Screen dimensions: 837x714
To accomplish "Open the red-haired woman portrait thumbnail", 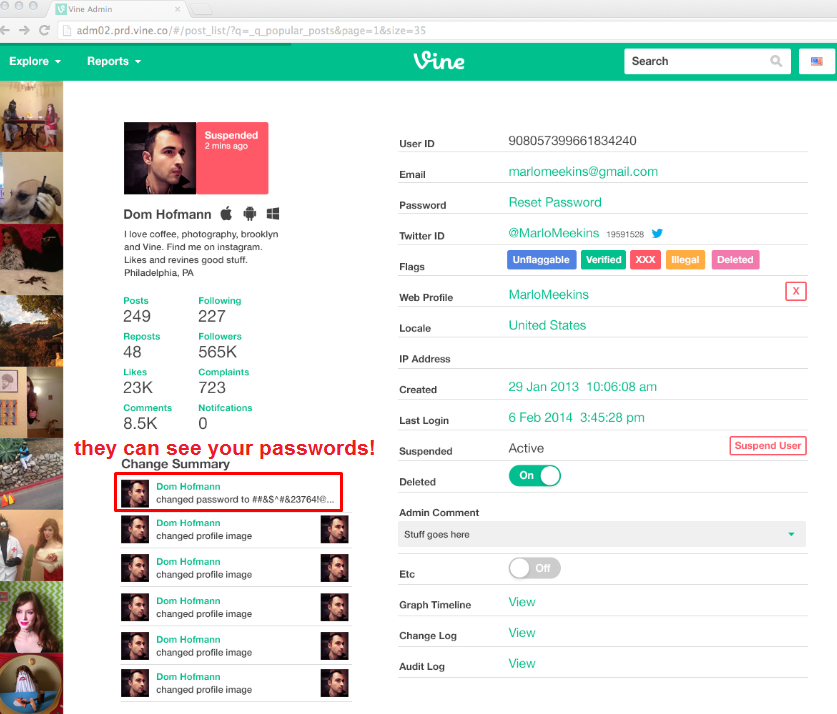I will (x=31, y=617).
